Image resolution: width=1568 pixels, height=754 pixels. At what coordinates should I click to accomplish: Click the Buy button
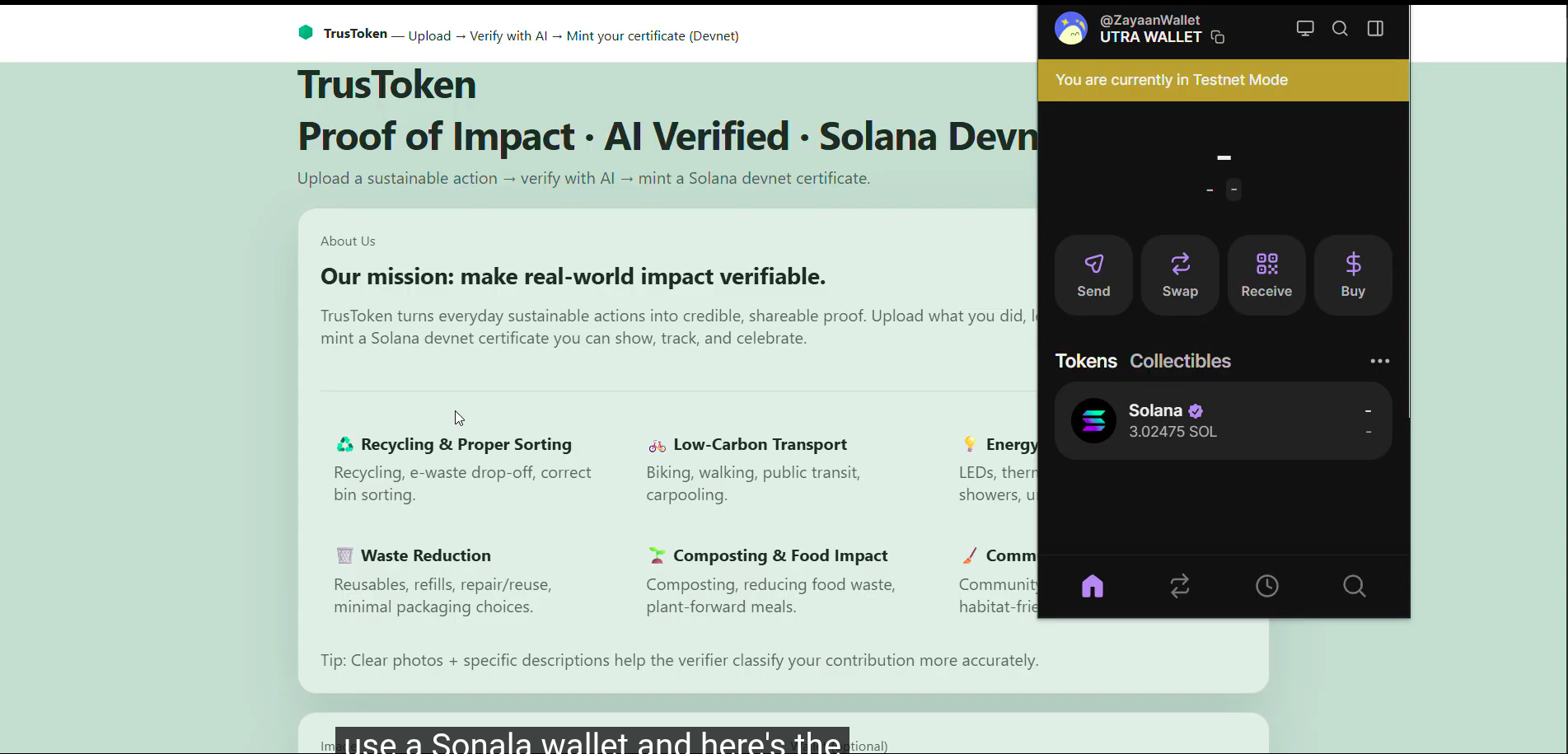tap(1353, 275)
